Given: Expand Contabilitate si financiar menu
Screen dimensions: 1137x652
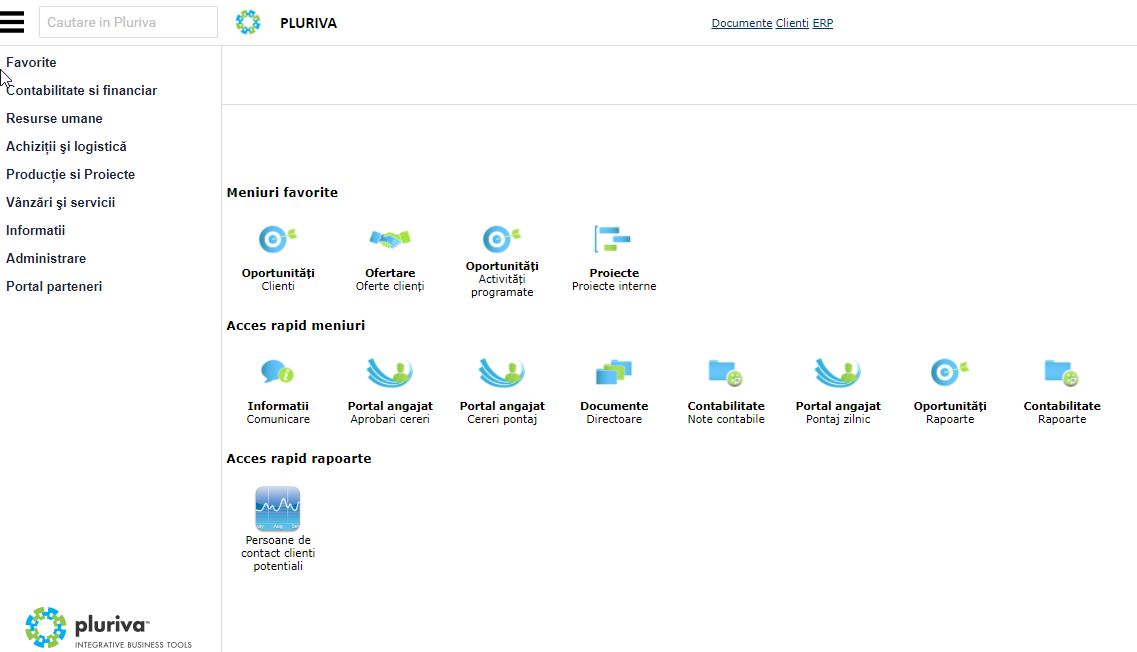Looking at the screenshot, I should pyautogui.click(x=82, y=91).
